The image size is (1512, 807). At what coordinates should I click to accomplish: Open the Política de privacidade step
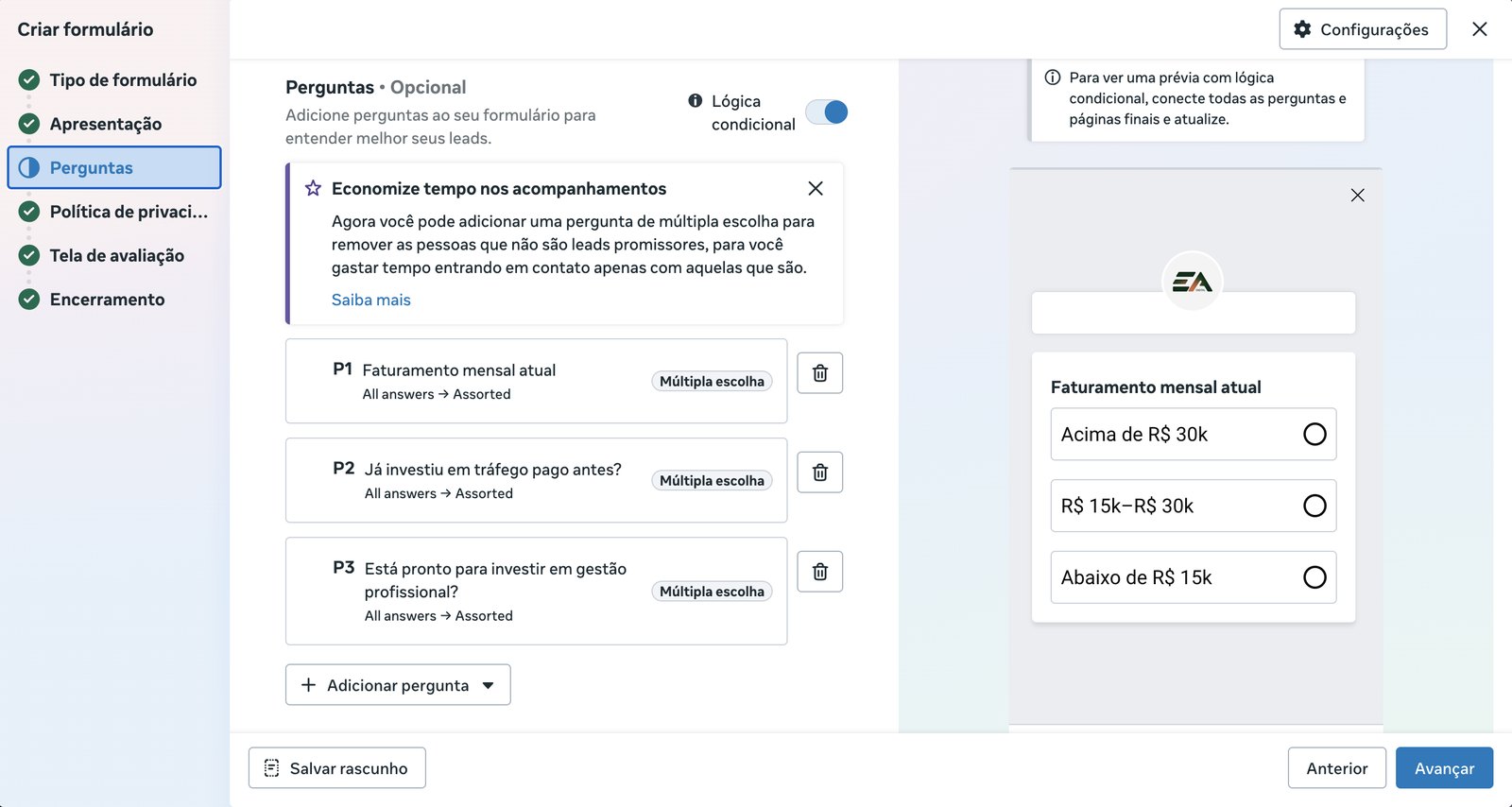tap(114, 212)
